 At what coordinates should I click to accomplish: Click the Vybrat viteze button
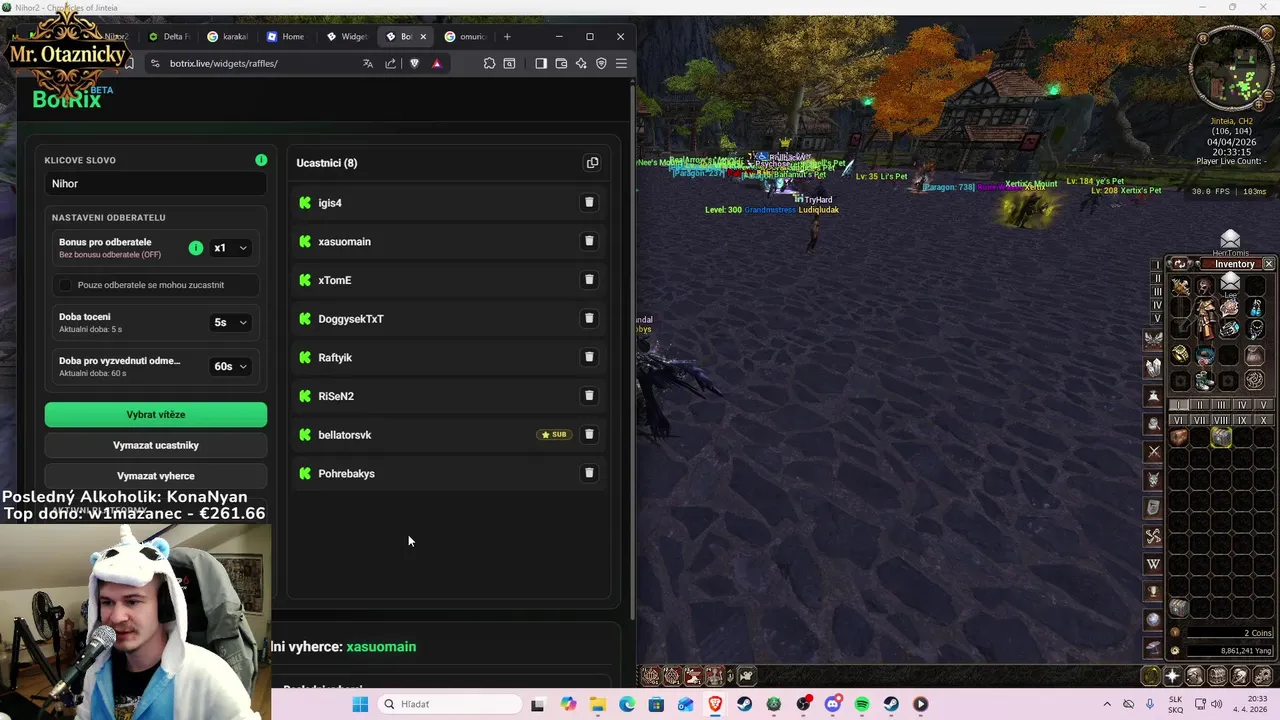point(156,414)
